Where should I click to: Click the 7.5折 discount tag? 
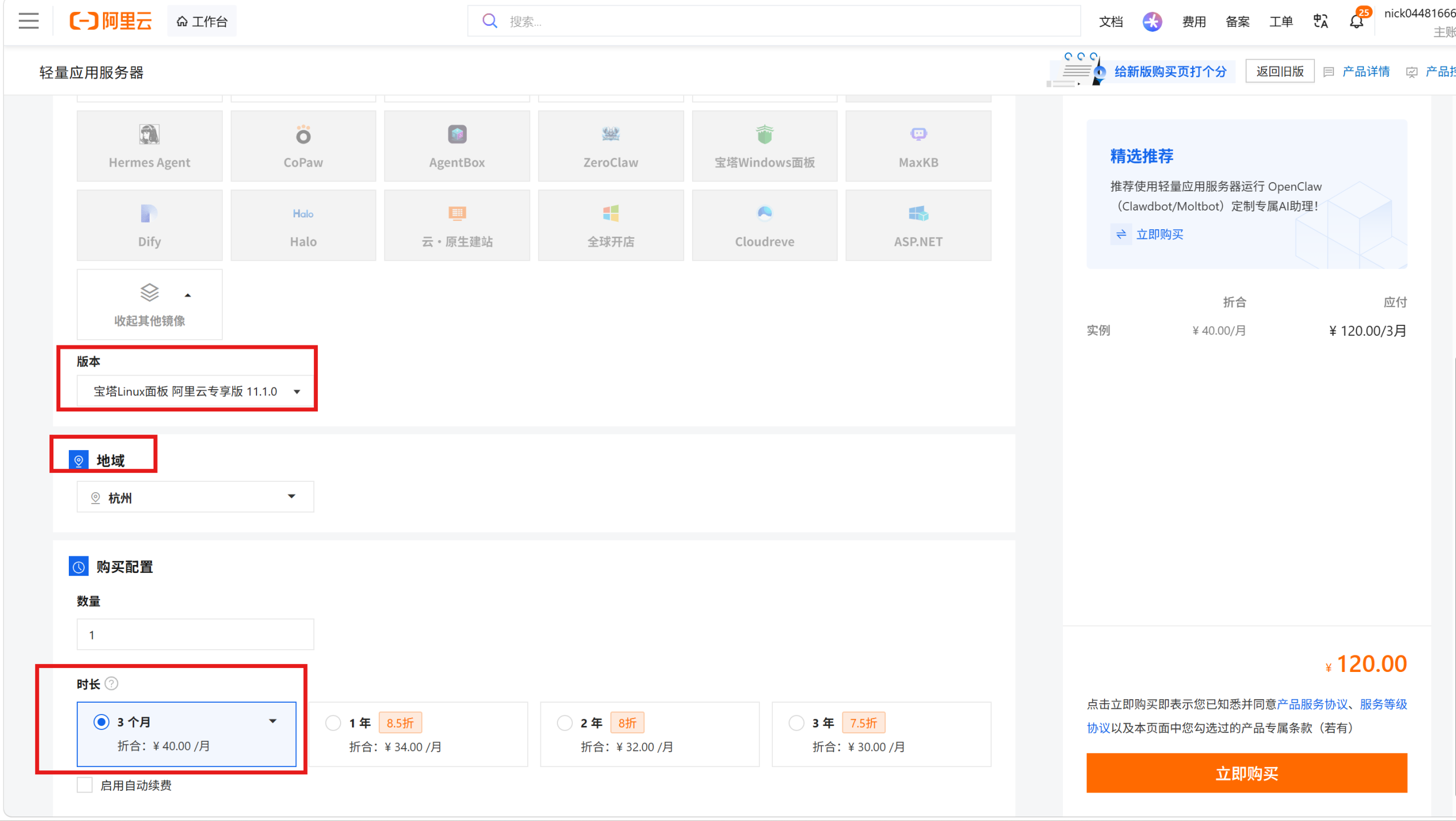tap(863, 723)
